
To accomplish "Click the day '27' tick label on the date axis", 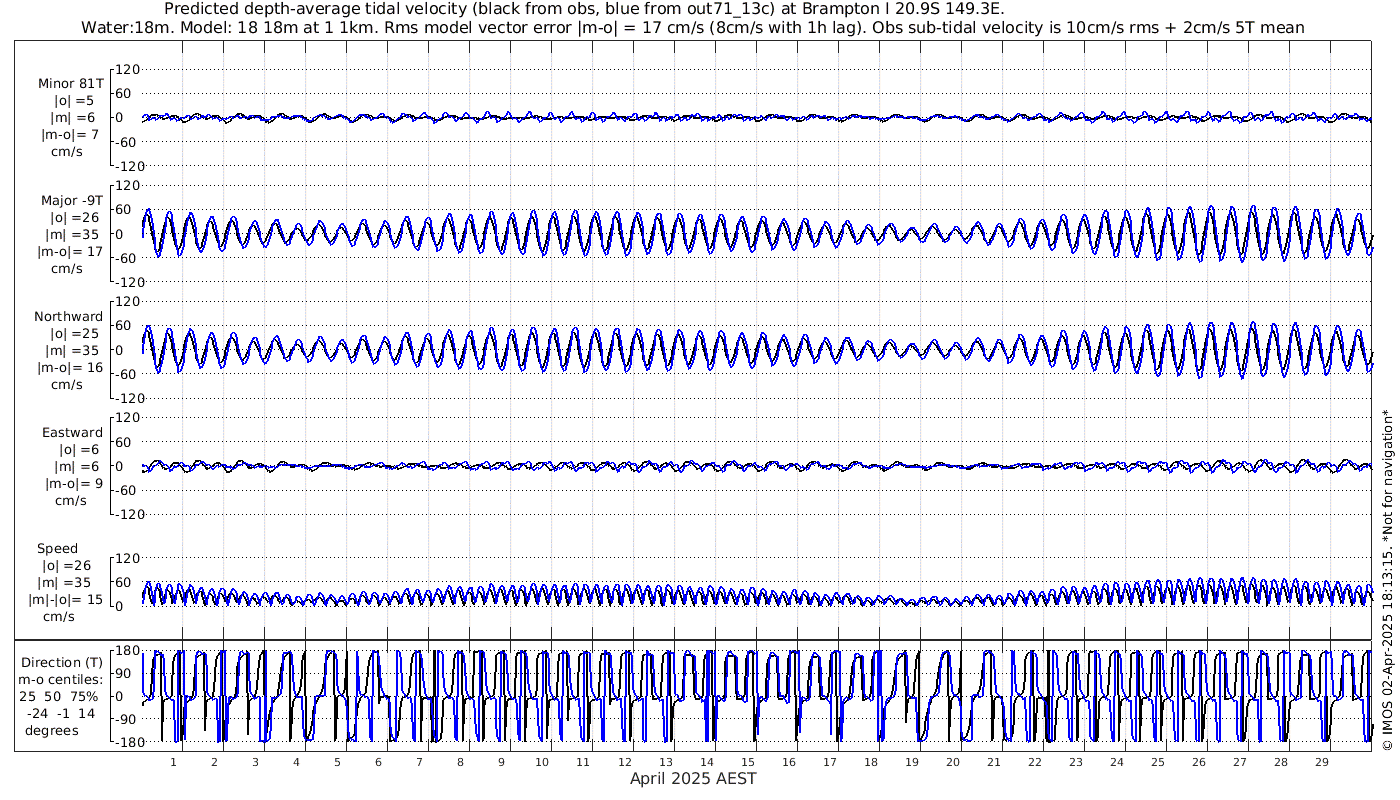I will [1240, 762].
